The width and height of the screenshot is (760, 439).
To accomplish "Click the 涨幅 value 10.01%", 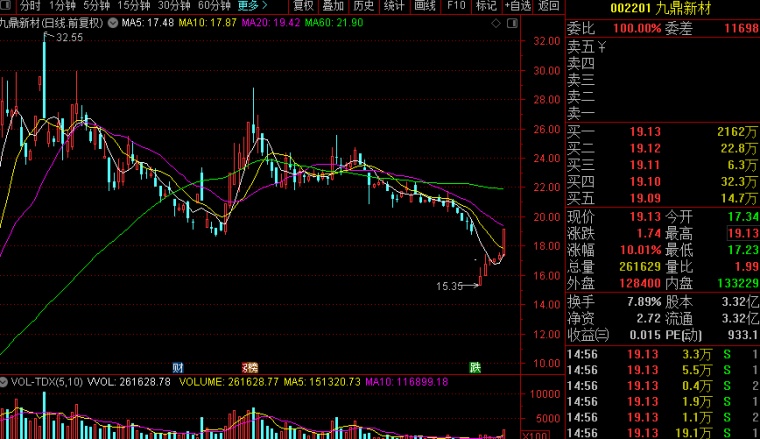I will click(x=641, y=250).
